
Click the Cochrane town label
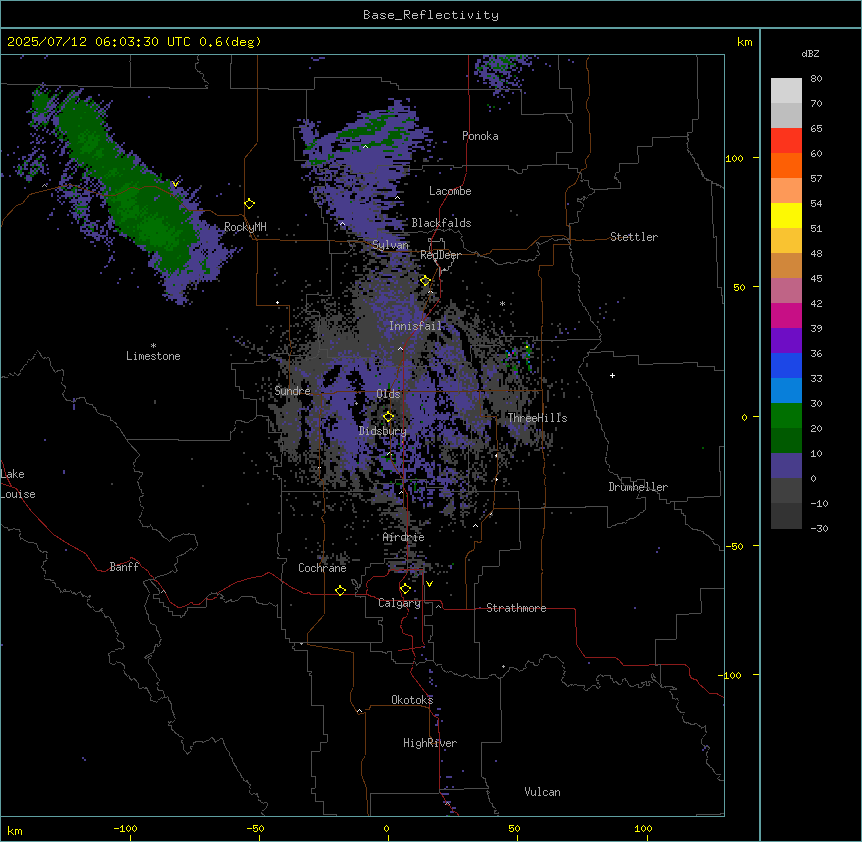[x=322, y=568]
